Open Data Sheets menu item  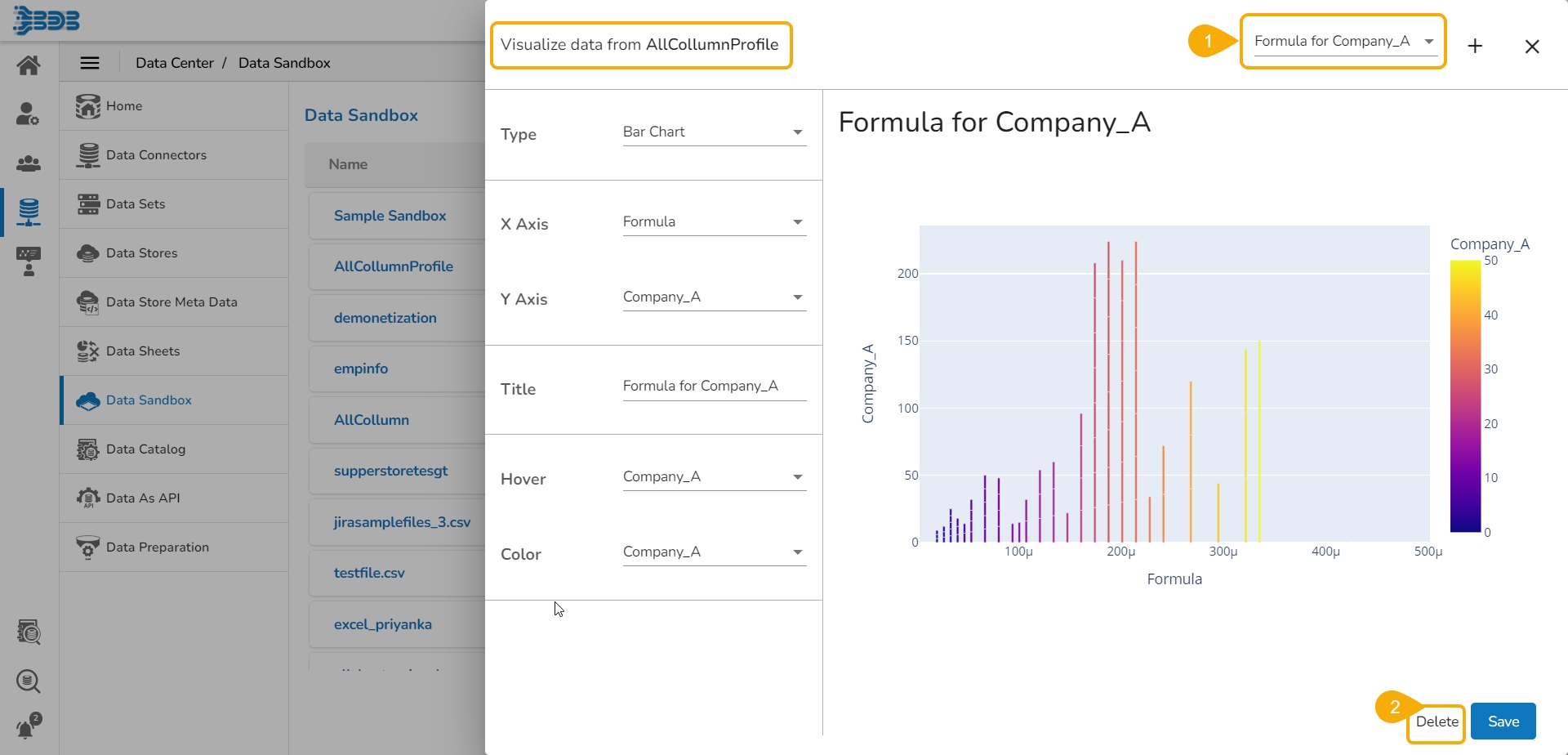[143, 351]
